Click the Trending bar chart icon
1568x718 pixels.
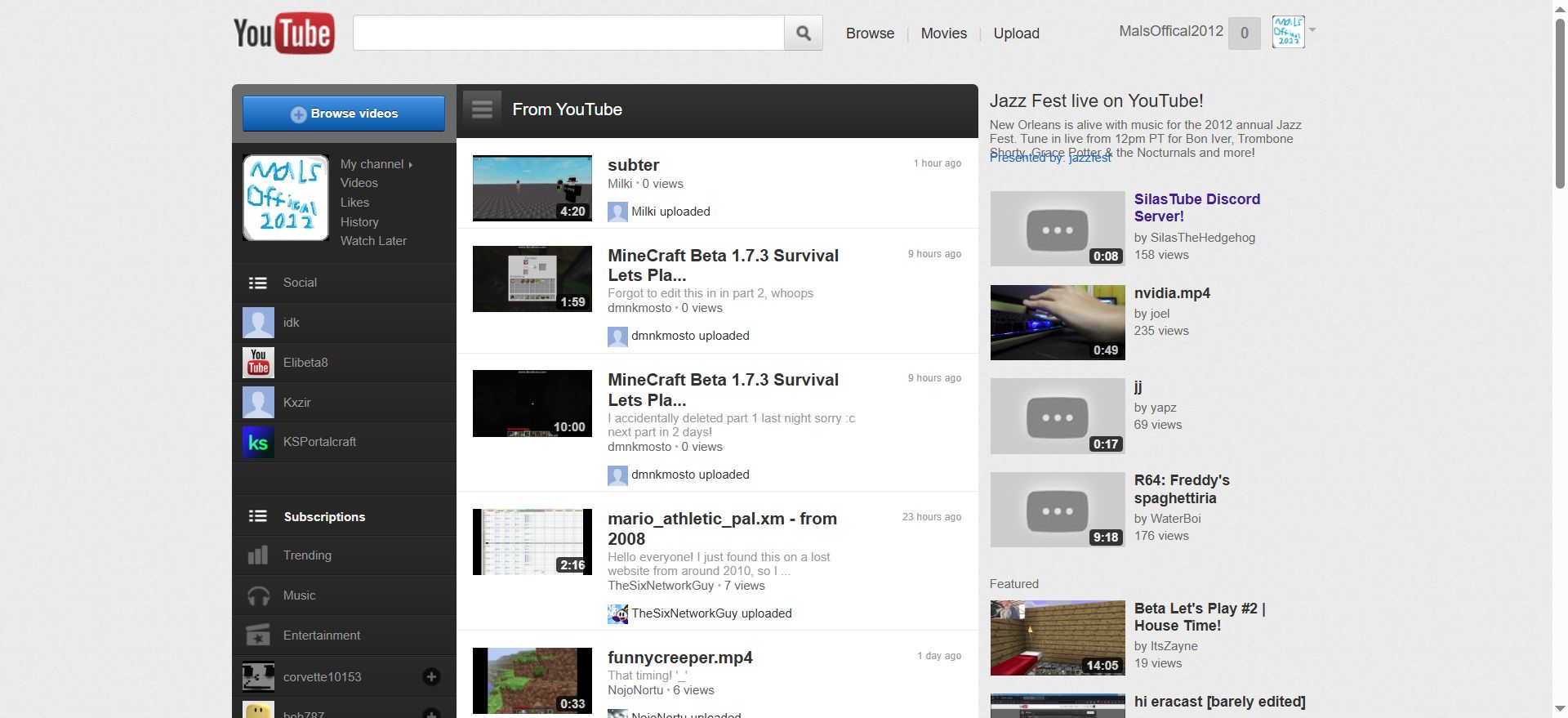258,555
